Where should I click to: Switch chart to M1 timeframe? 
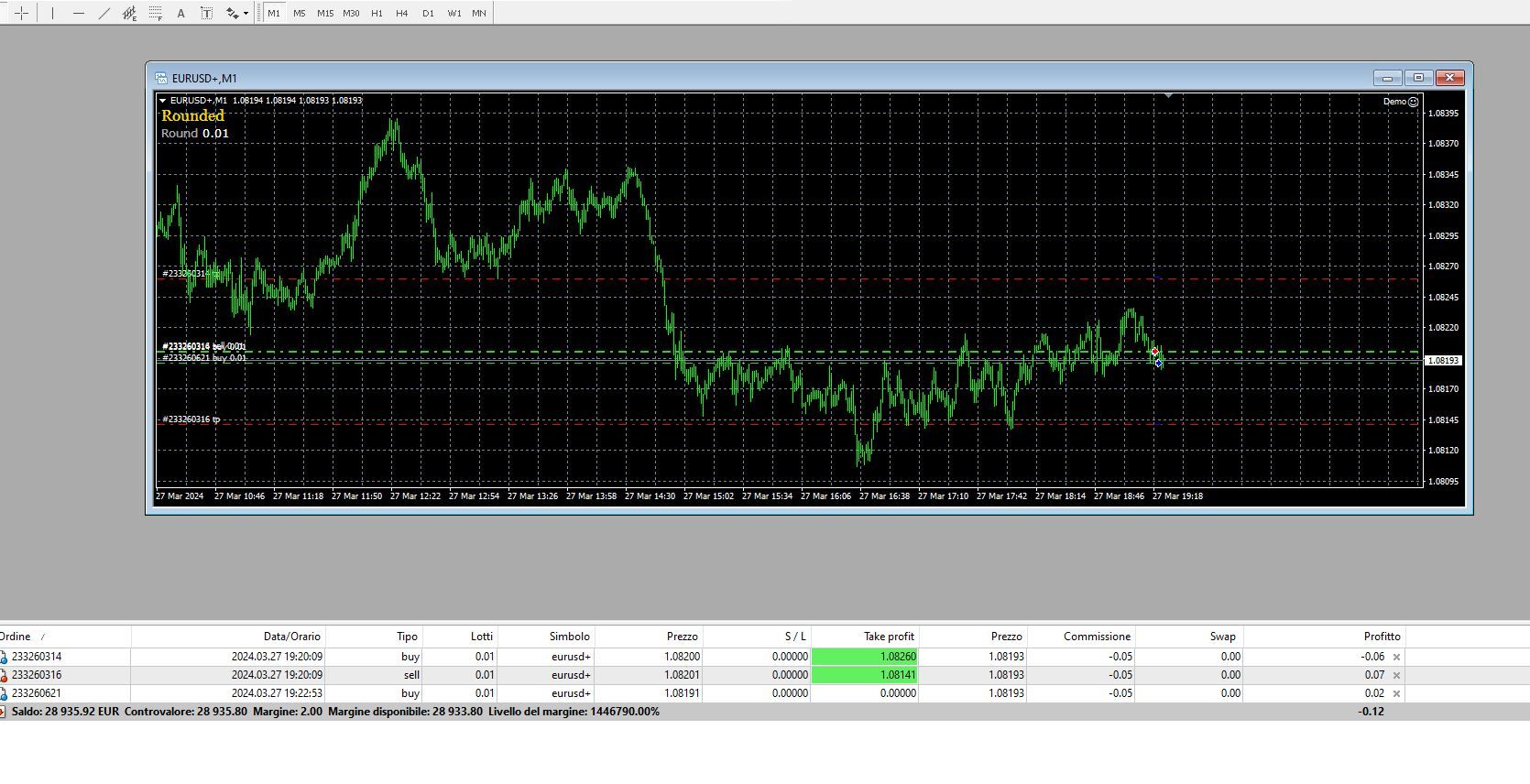coord(274,13)
